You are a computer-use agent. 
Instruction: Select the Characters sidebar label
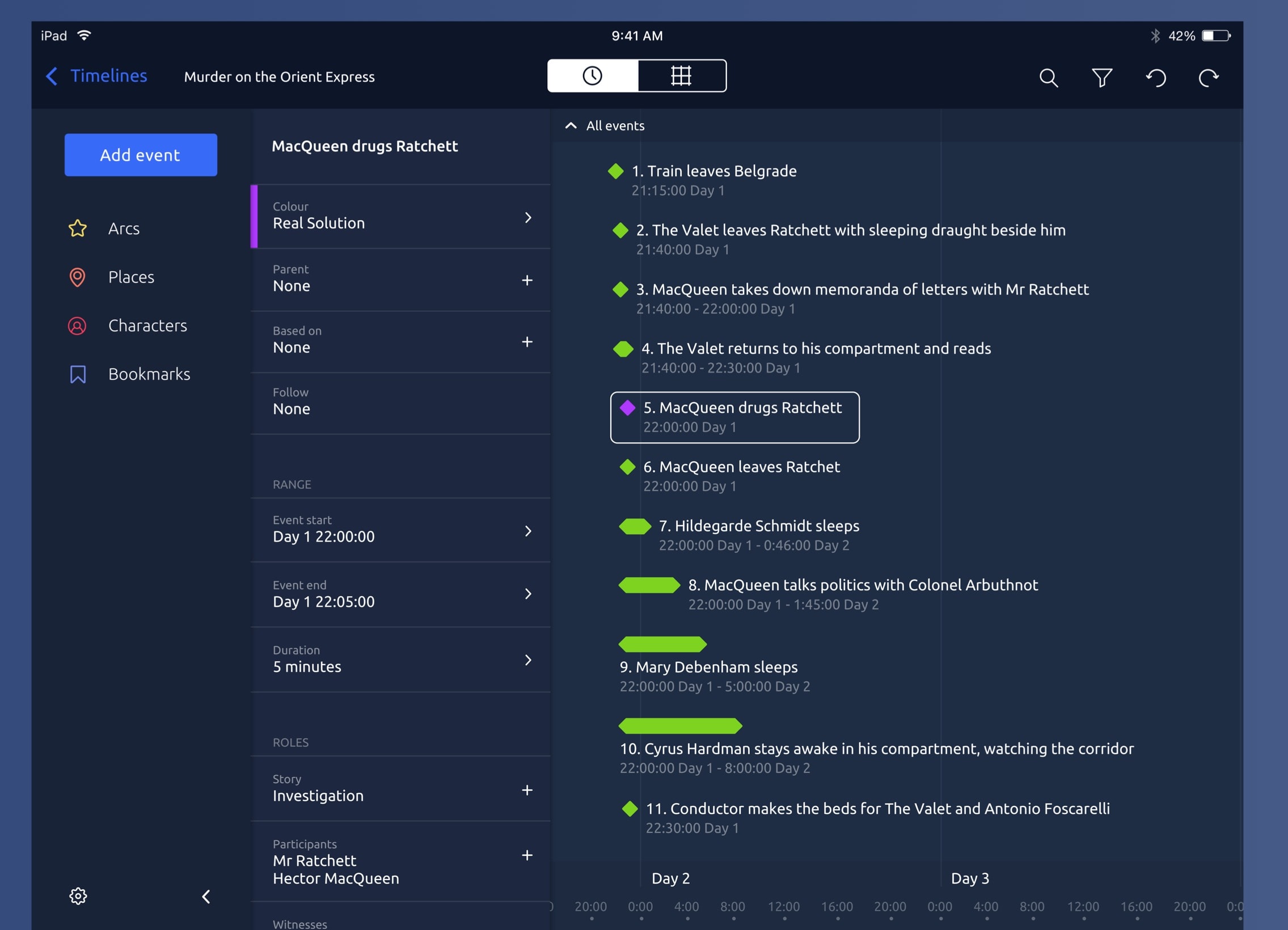[147, 326]
